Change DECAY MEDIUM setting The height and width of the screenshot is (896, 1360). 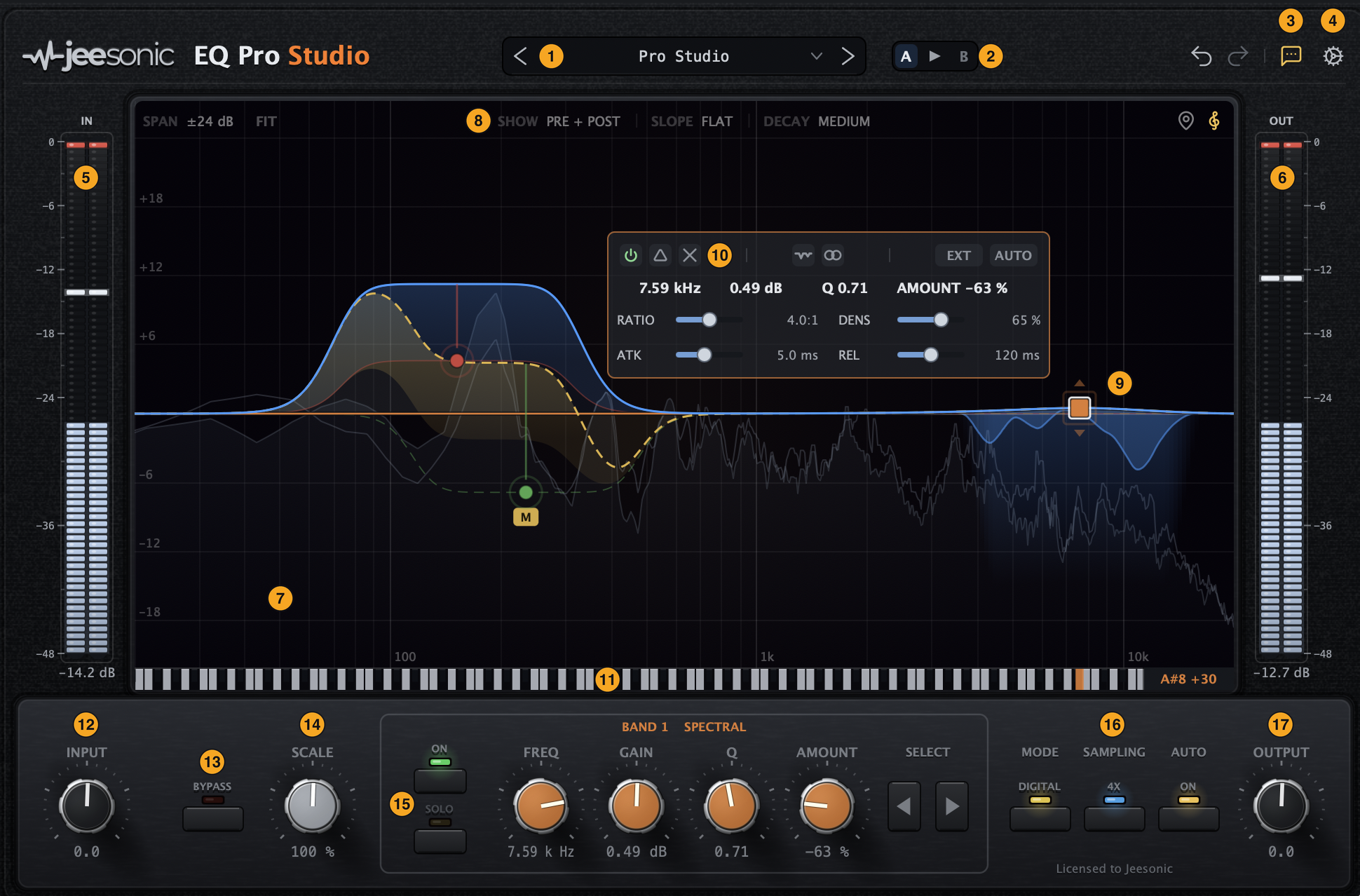pyautogui.click(x=816, y=121)
